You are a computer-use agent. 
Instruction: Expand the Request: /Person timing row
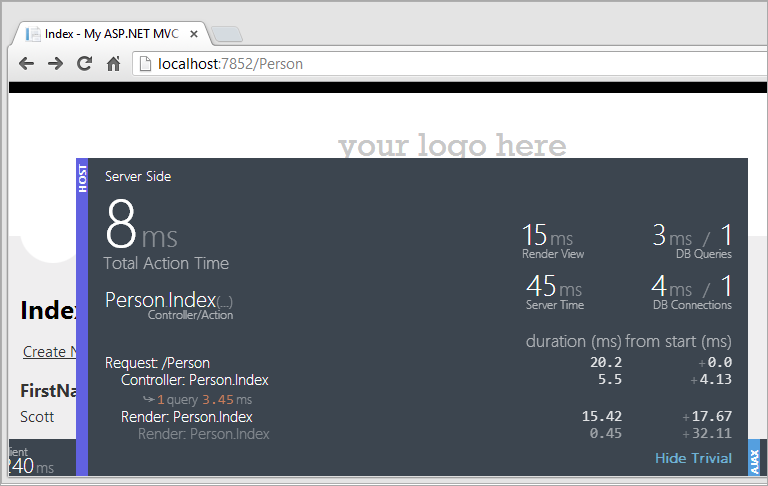(x=157, y=363)
